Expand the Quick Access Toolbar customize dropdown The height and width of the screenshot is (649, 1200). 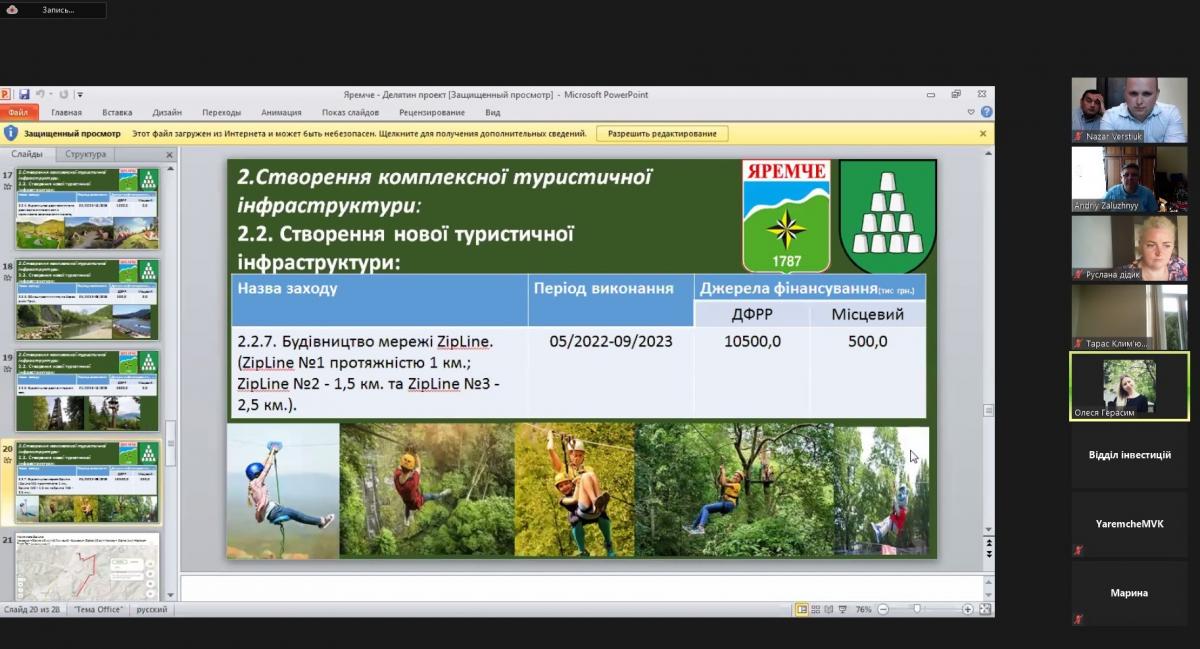click(x=80, y=95)
